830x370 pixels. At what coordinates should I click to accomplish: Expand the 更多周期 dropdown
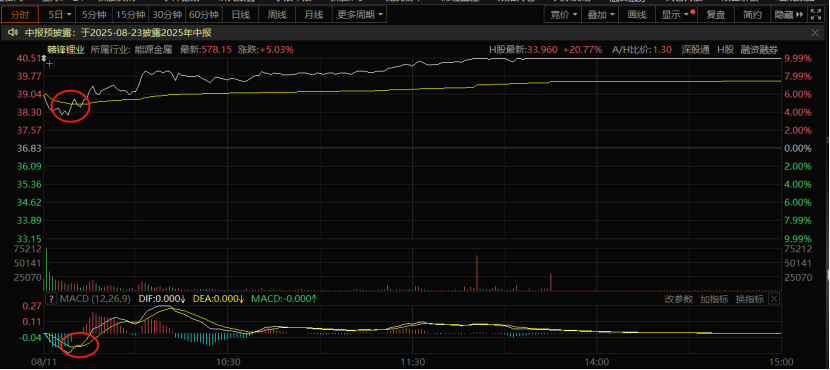[359, 15]
